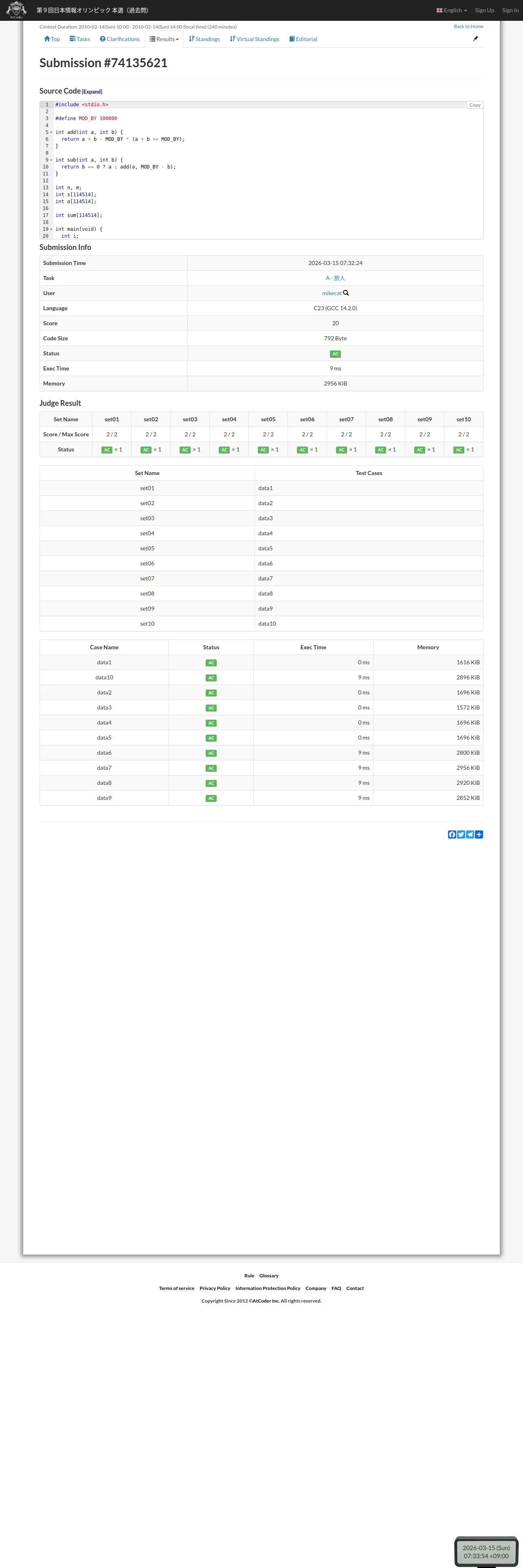This screenshot has height=1568, width=523.
Task: Click the 'set08' row in the Set Name table
Action: pos(261,593)
